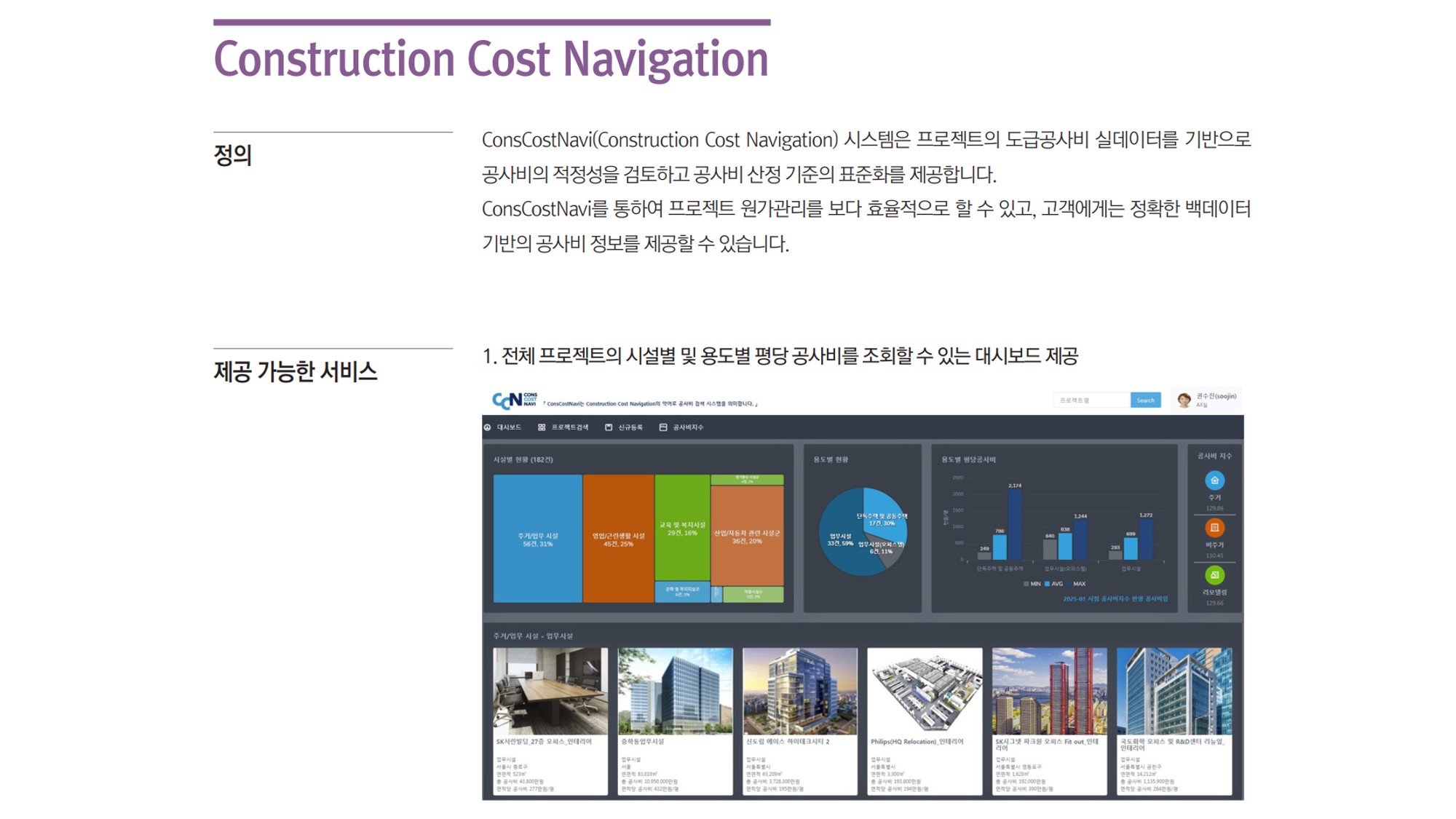Click the blue 주거 house icon
Image resolution: width=1456 pixels, height=819 pixels.
[x=1214, y=480]
